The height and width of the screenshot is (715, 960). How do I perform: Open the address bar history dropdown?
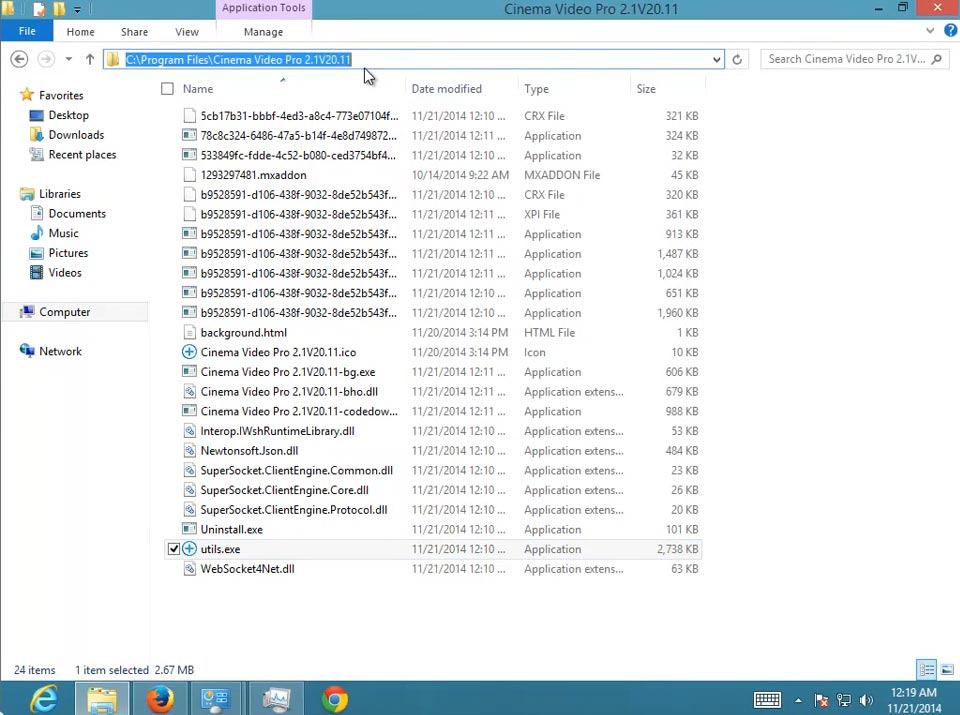(716, 59)
